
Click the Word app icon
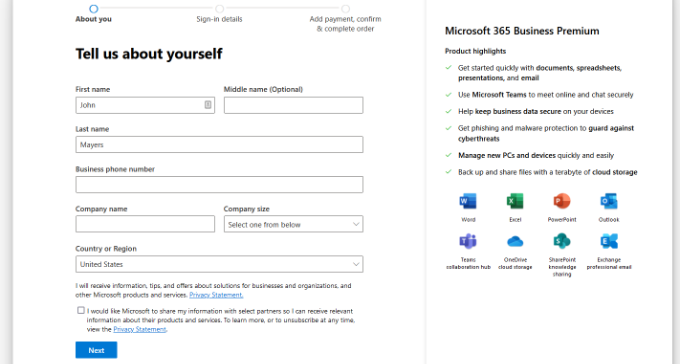coord(468,201)
